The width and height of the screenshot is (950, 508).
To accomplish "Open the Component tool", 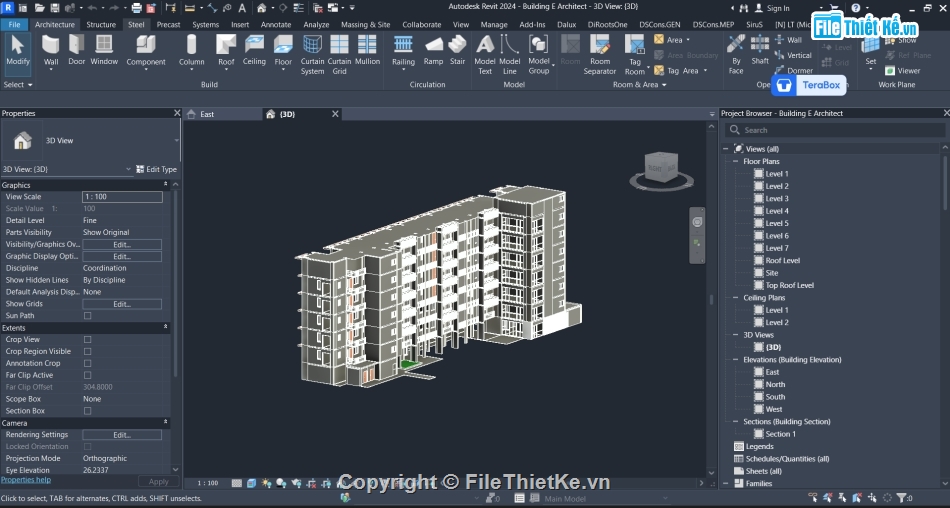I will pyautogui.click(x=146, y=51).
